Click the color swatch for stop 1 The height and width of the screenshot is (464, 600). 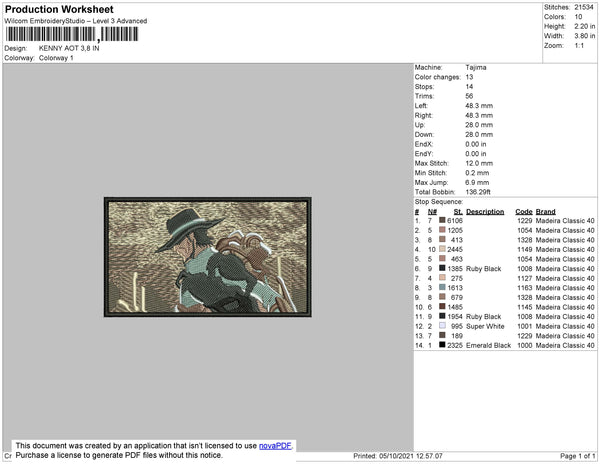[x=442, y=220]
